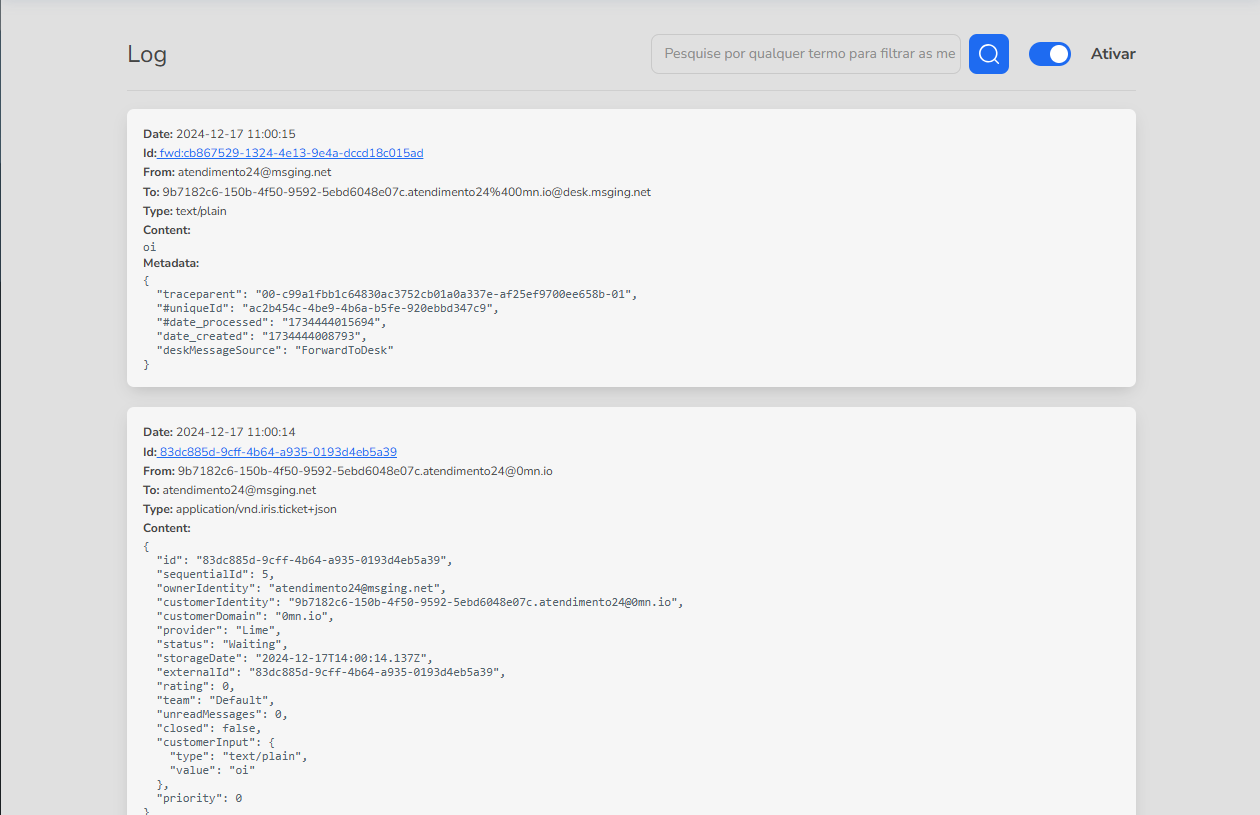Click the "team": "Default" line
The height and width of the screenshot is (815, 1260).
click(215, 700)
